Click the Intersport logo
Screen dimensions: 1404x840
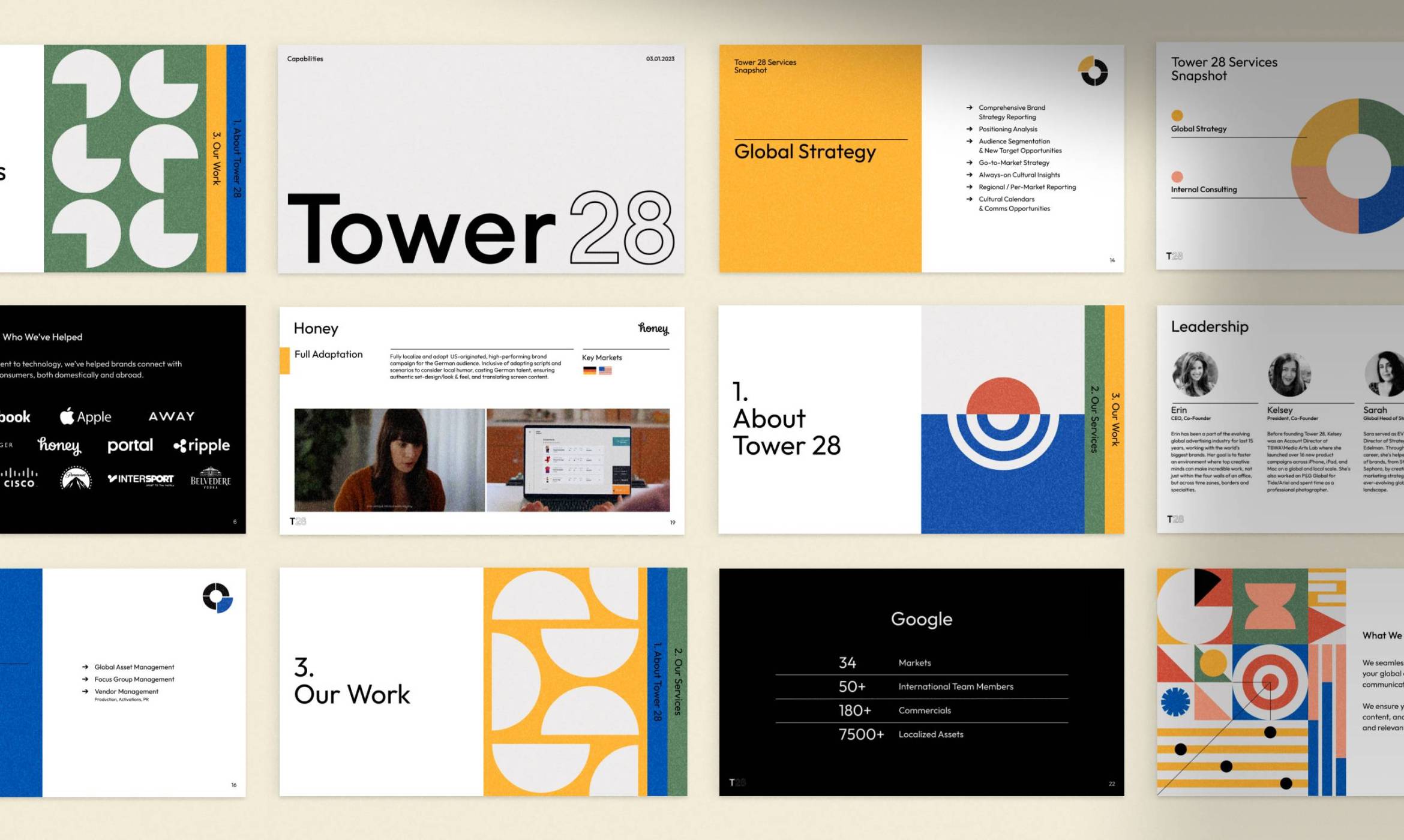141,479
